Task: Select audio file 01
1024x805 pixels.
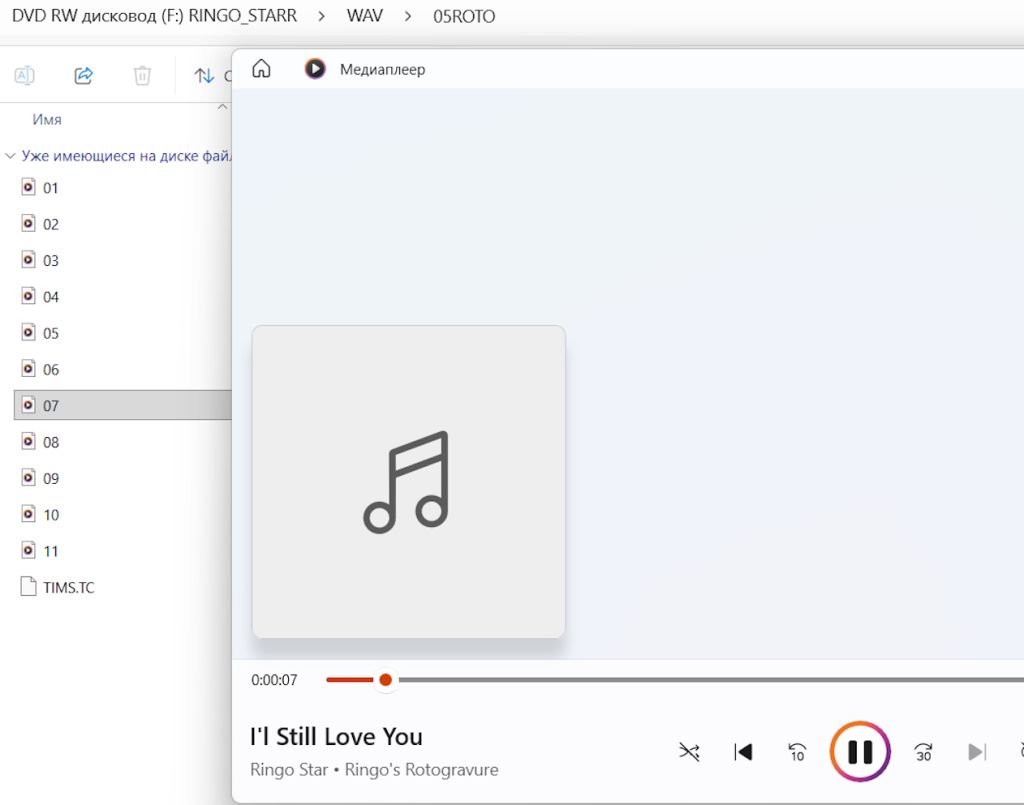Action: [122, 188]
